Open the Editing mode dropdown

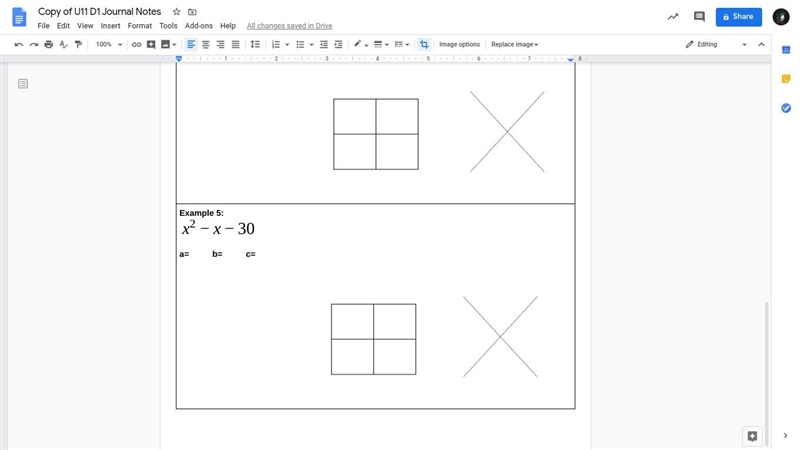pos(716,44)
